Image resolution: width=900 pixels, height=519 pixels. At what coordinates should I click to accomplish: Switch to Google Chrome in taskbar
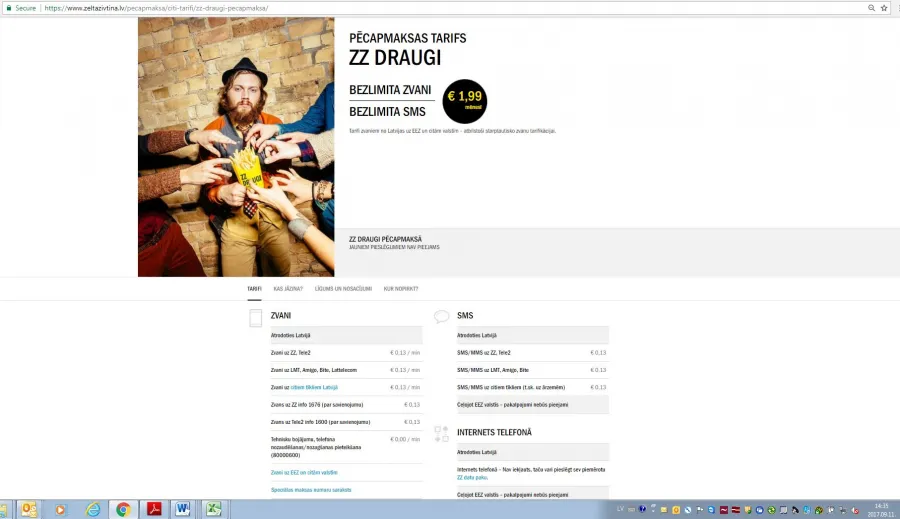pos(123,509)
